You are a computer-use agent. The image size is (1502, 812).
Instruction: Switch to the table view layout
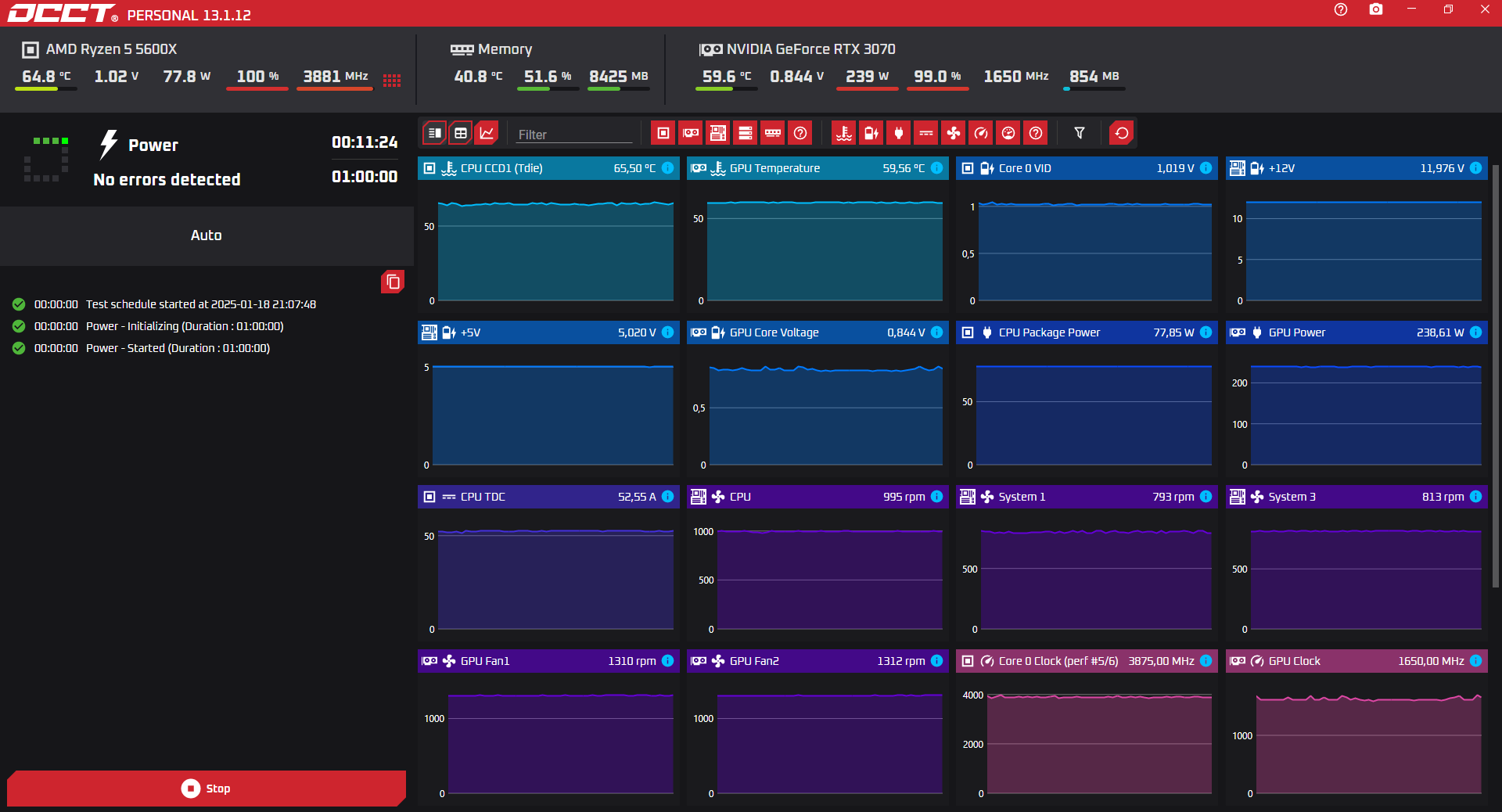(461, 133)
